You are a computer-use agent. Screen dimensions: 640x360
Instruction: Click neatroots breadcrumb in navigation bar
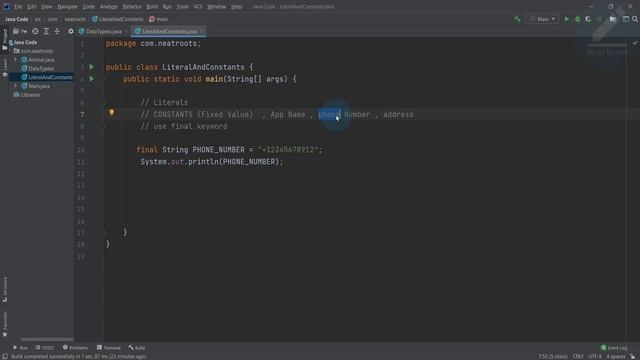(75, 19)
